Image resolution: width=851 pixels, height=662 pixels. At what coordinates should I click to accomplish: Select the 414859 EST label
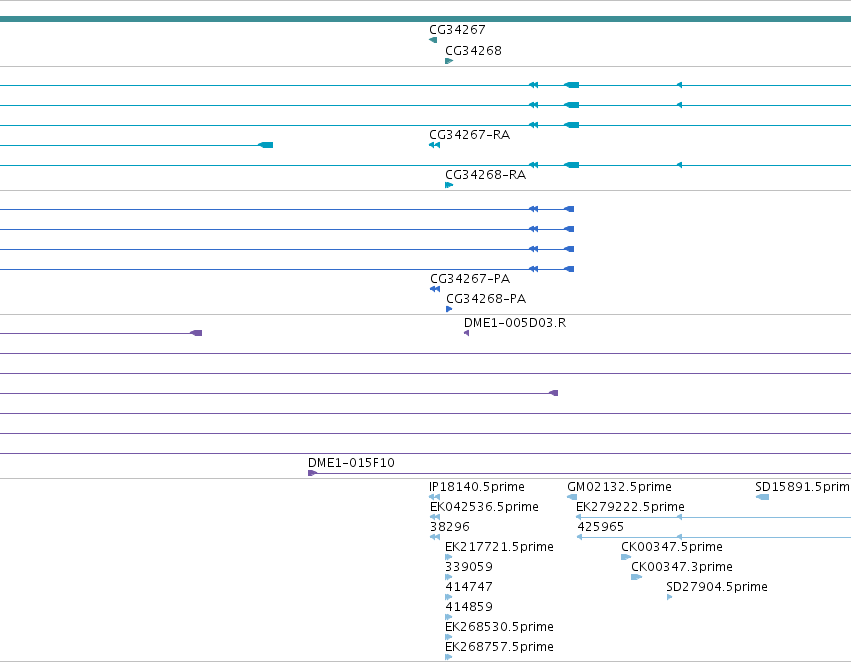(469, 607)
